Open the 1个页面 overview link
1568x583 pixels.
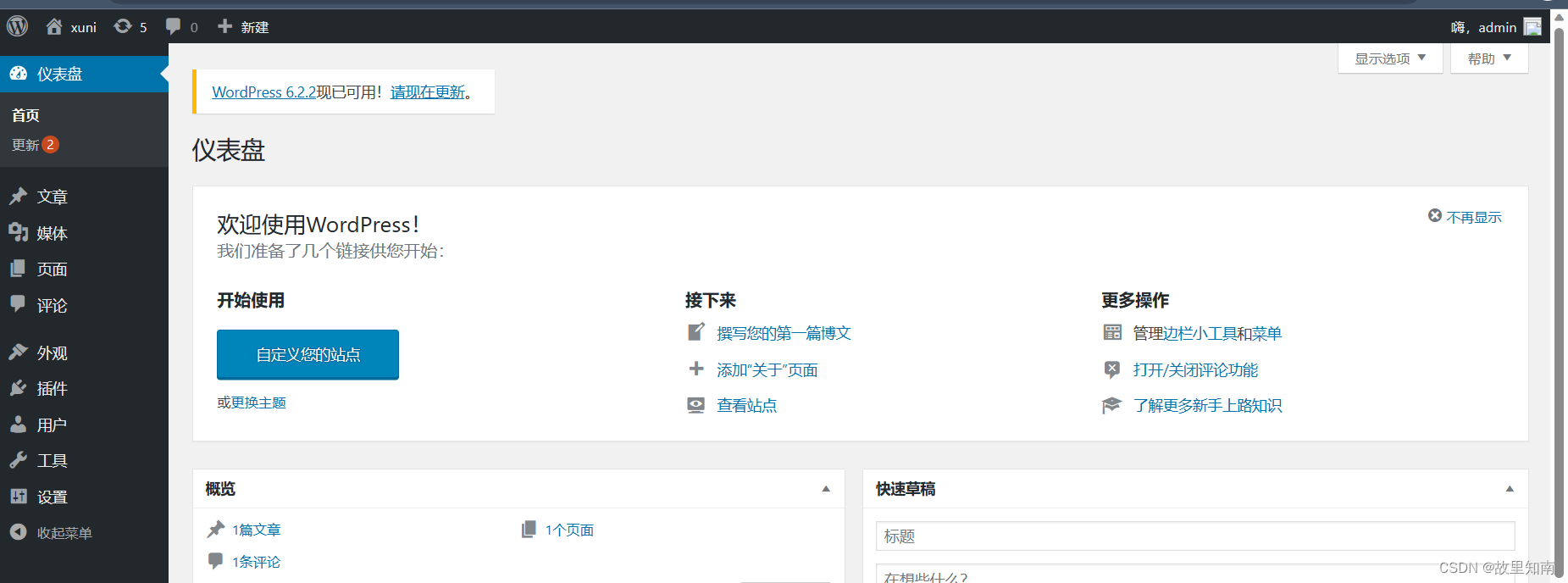[569, 530]
